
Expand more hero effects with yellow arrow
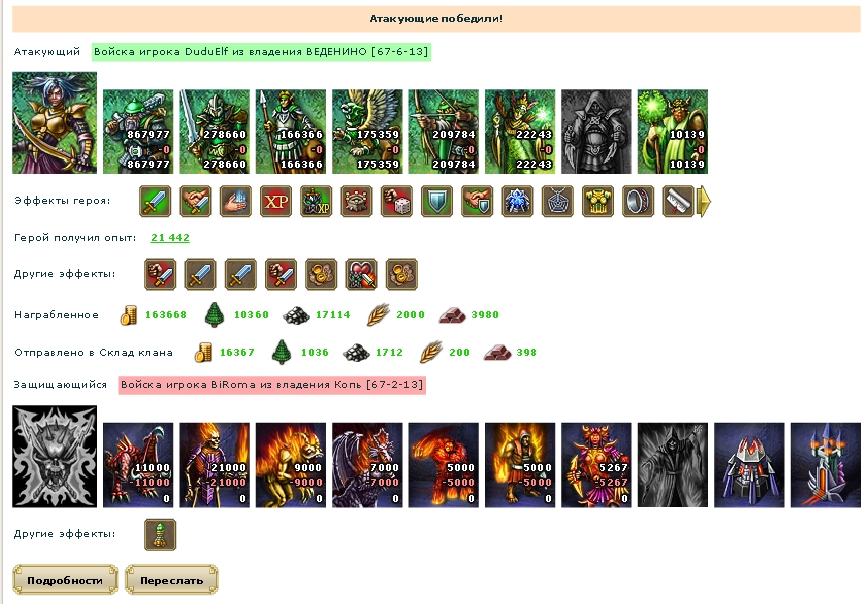coord(705,202)
